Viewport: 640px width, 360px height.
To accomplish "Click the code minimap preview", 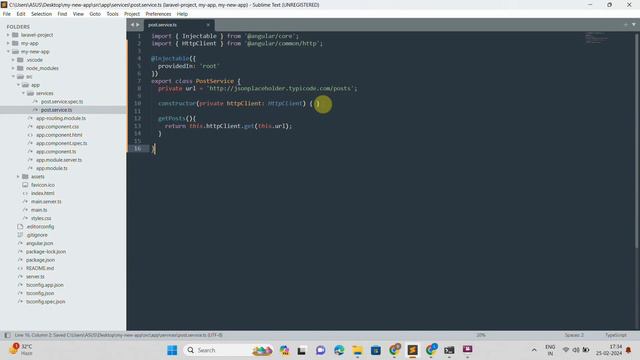I will (597, 38).
